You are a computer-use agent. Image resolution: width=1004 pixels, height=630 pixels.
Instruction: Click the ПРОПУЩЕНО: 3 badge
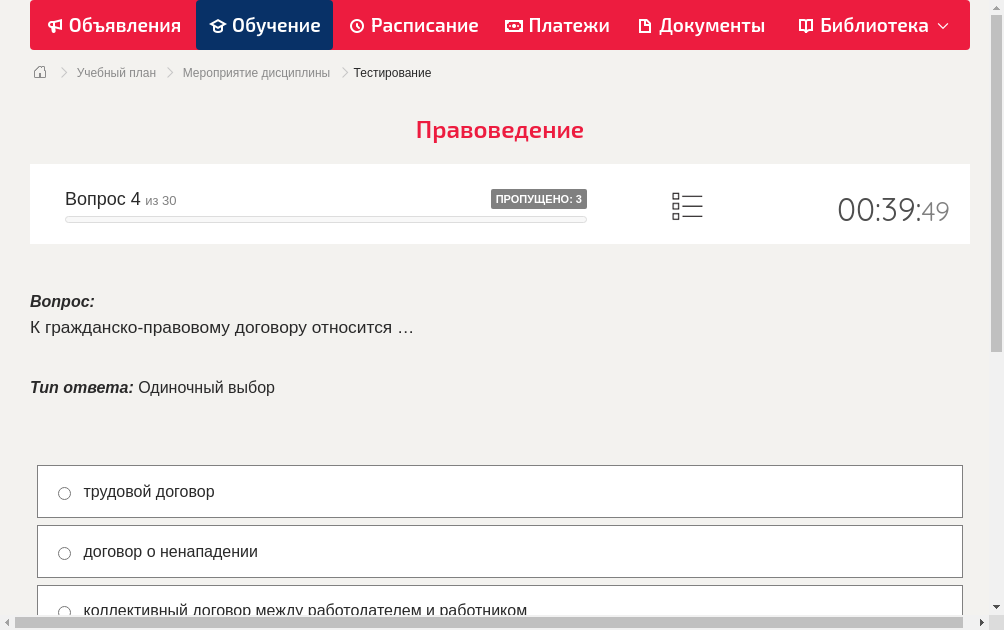click(x=538, y=198)
